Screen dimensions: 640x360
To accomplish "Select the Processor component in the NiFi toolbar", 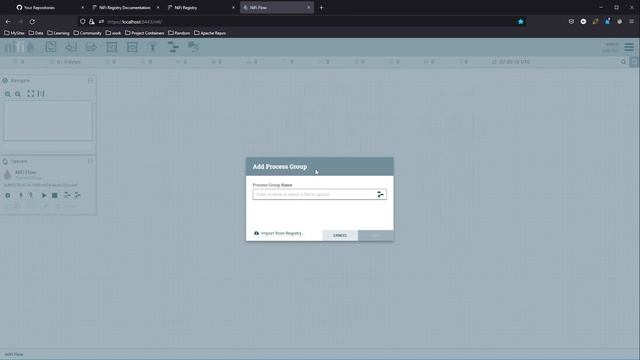I will (51, 47).
